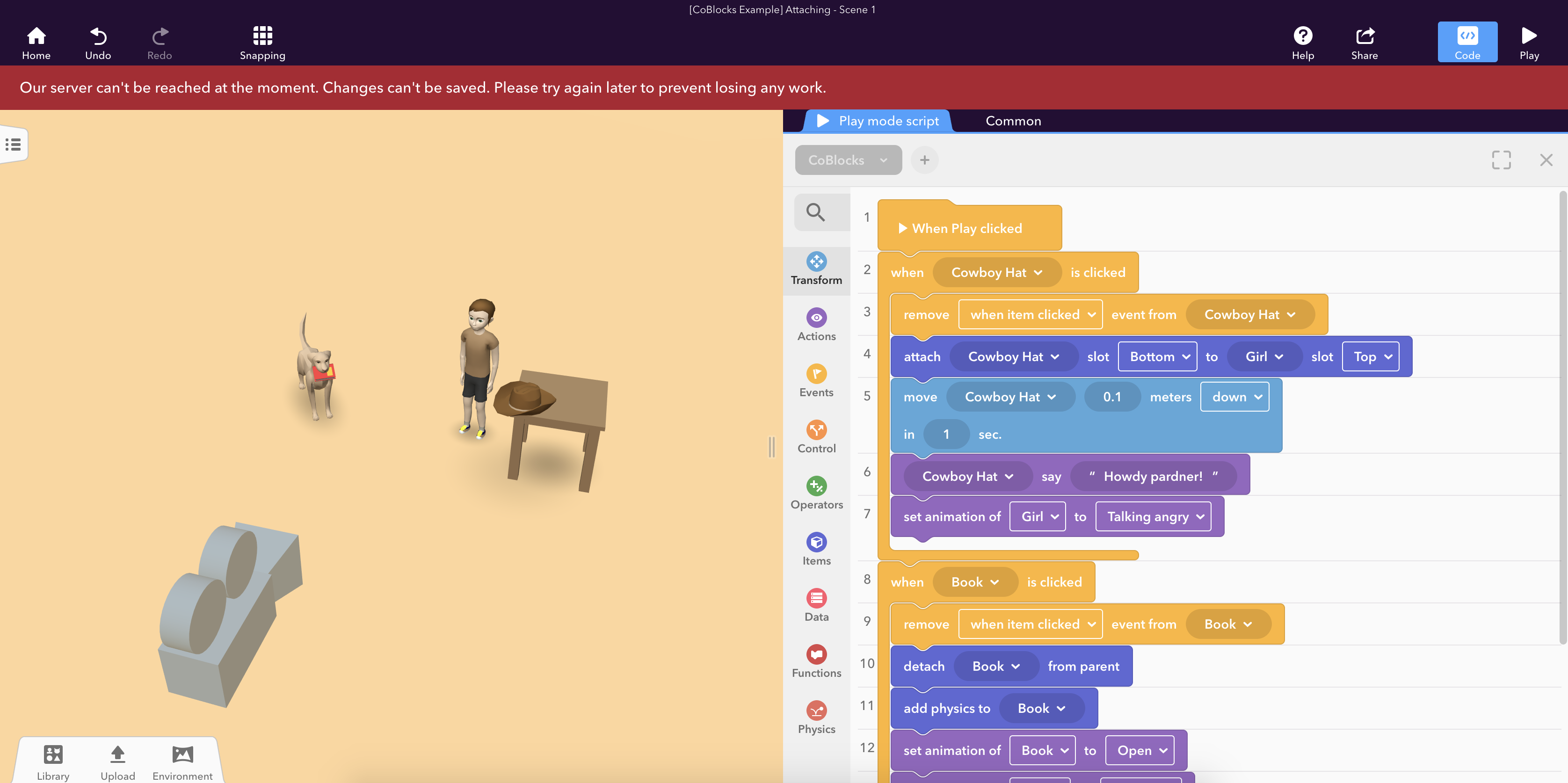Viewport: 1568px width, 783px height.
Task: Undo the last action
Action: click(x=98, y=43)
